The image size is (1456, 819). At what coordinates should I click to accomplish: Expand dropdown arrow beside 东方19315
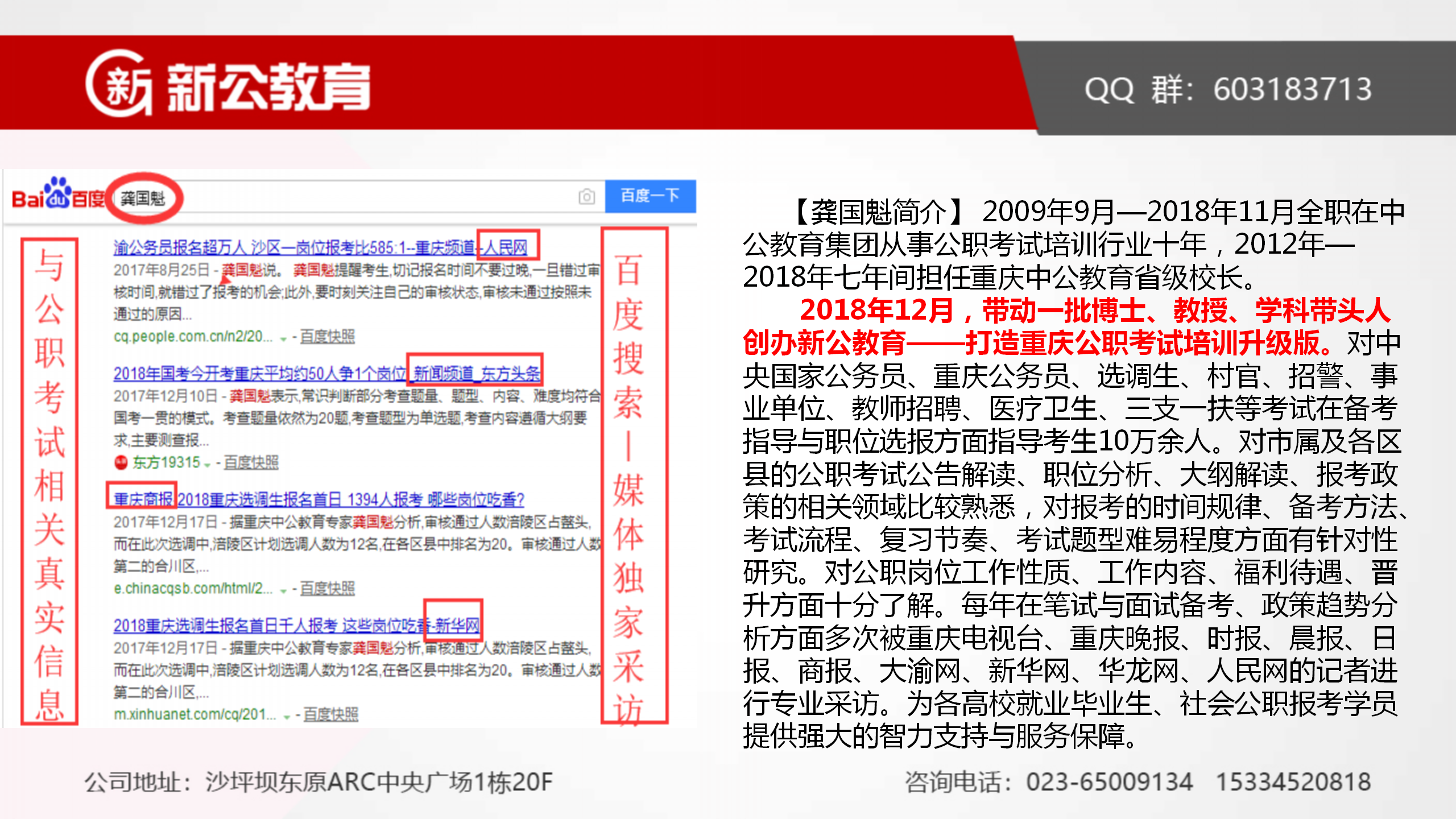pos(207,465)
